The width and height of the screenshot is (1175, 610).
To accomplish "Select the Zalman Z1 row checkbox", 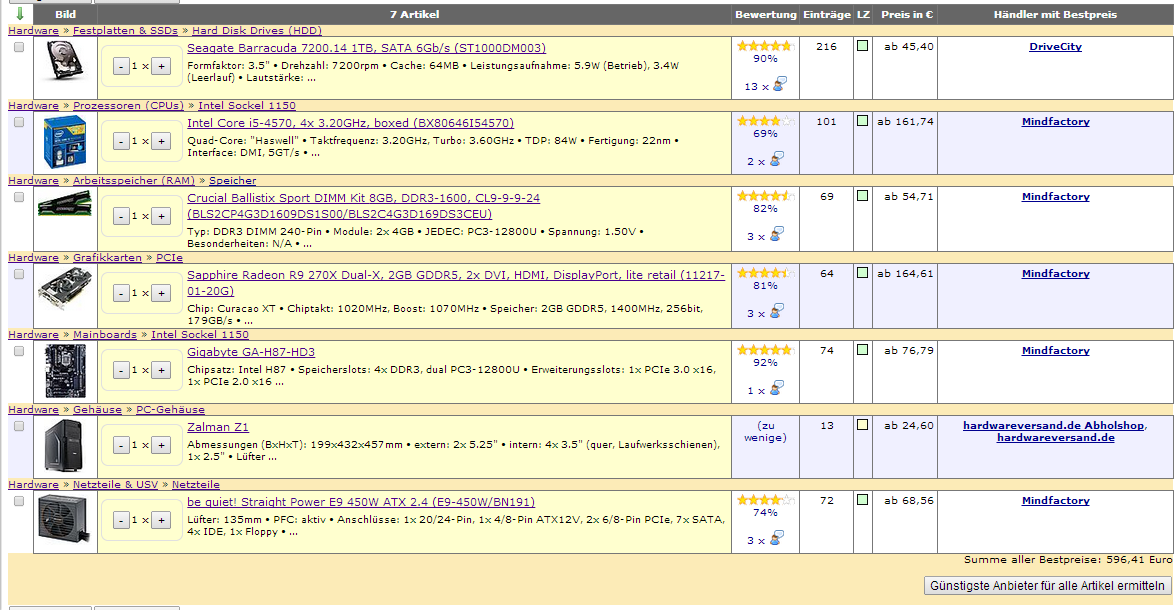I will click(x=19, y=426).
